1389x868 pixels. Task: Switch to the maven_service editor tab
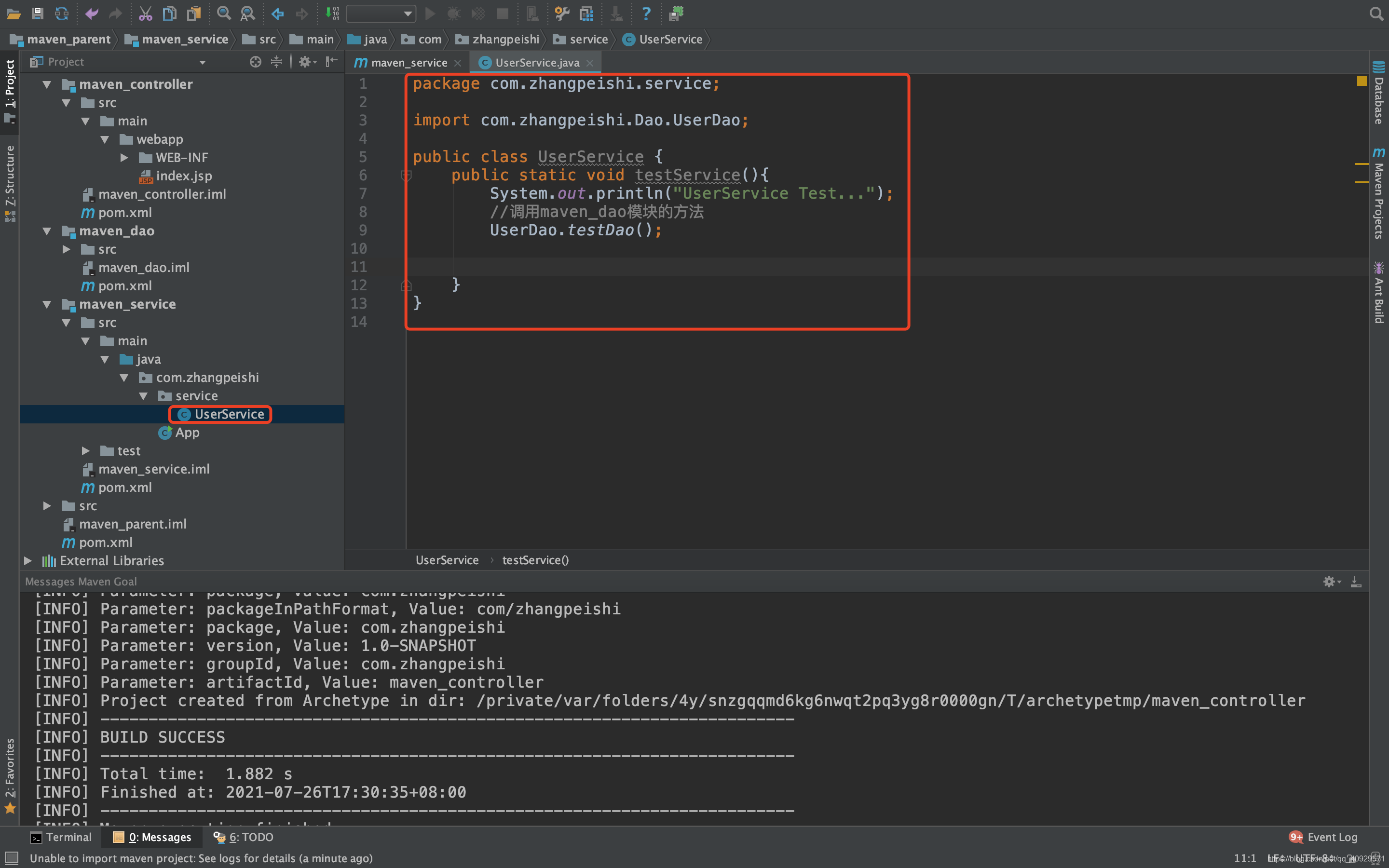pyautogui.click(x=408, y=63)
